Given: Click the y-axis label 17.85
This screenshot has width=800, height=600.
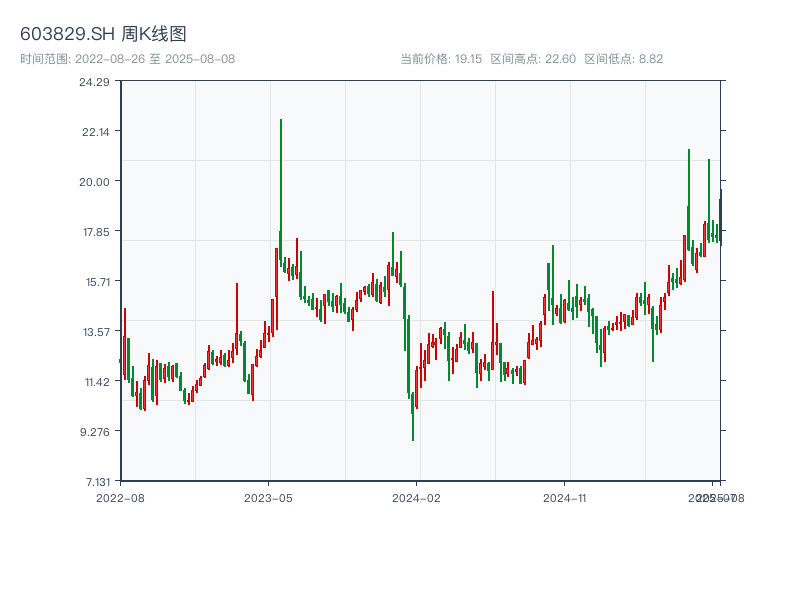Looking at the screenshot, I should (x=96, y=232).
